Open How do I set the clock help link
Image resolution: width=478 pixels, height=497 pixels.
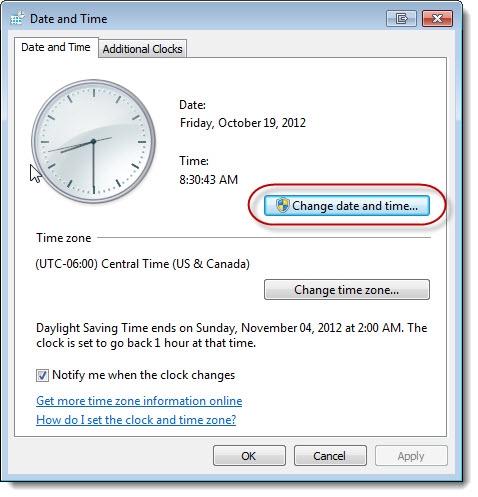pyautogui.click(x=136, y=420)
